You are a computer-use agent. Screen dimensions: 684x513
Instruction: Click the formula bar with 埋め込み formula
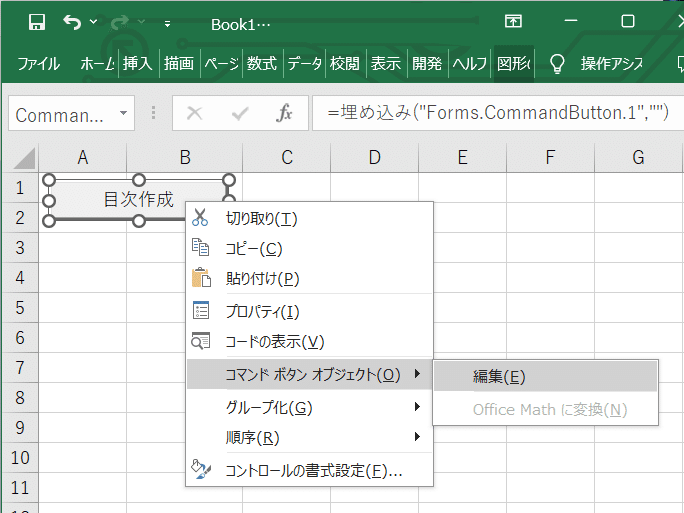tap(497, 113)
